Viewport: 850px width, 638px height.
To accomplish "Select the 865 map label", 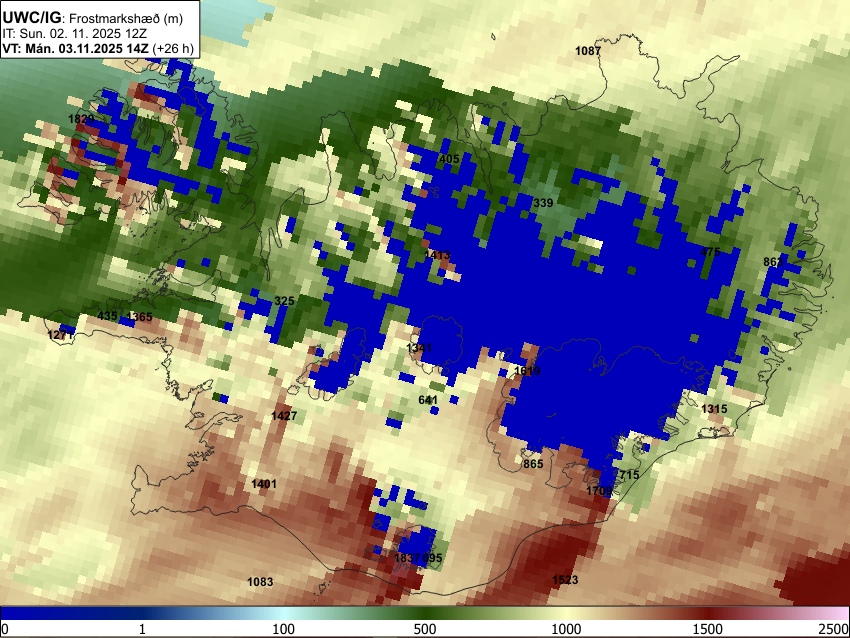I will tap(533, 463).
